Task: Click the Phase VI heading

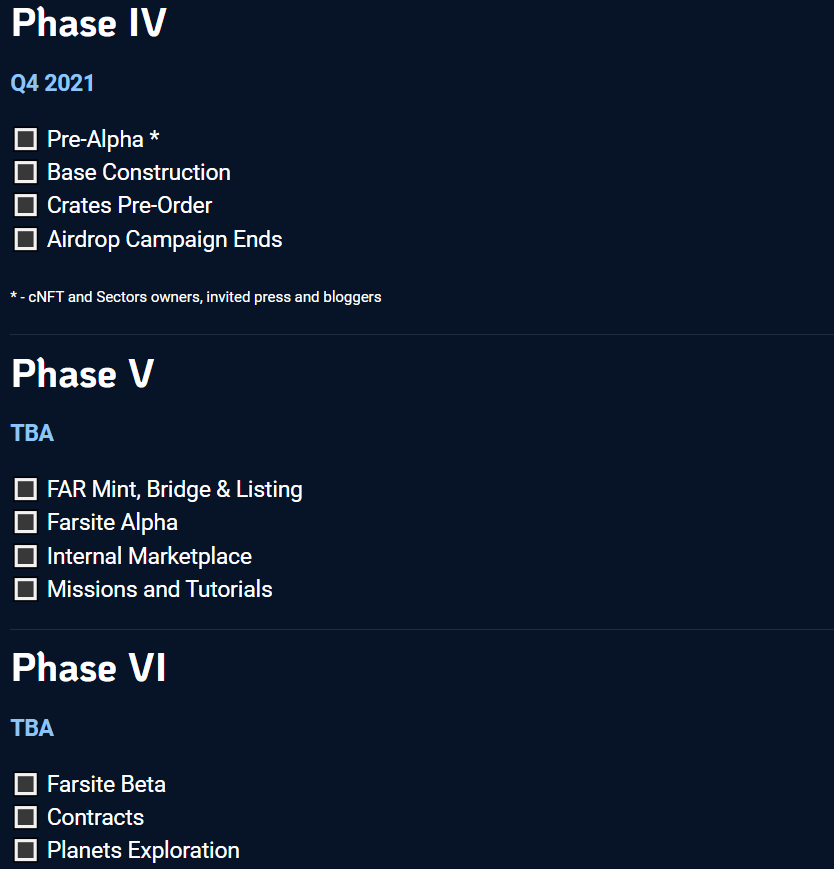Action: pyautogui.click(x=89, y=667)
